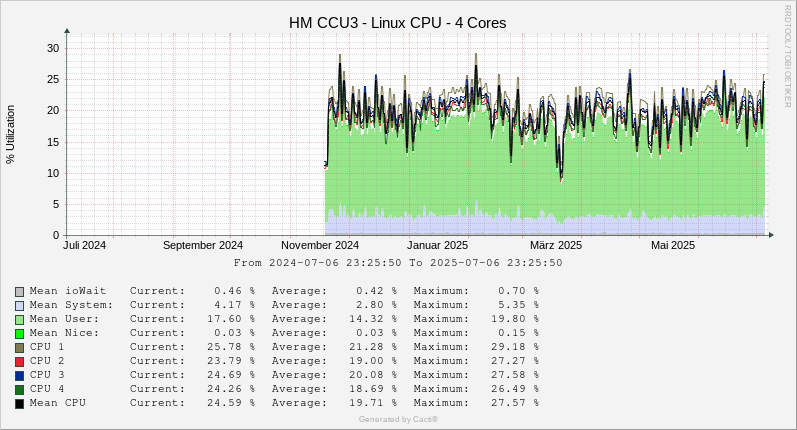Click CPU 3 average value 20.08 %
The height and width of the screenshot is (430, 797).
(x=373, y=375)
